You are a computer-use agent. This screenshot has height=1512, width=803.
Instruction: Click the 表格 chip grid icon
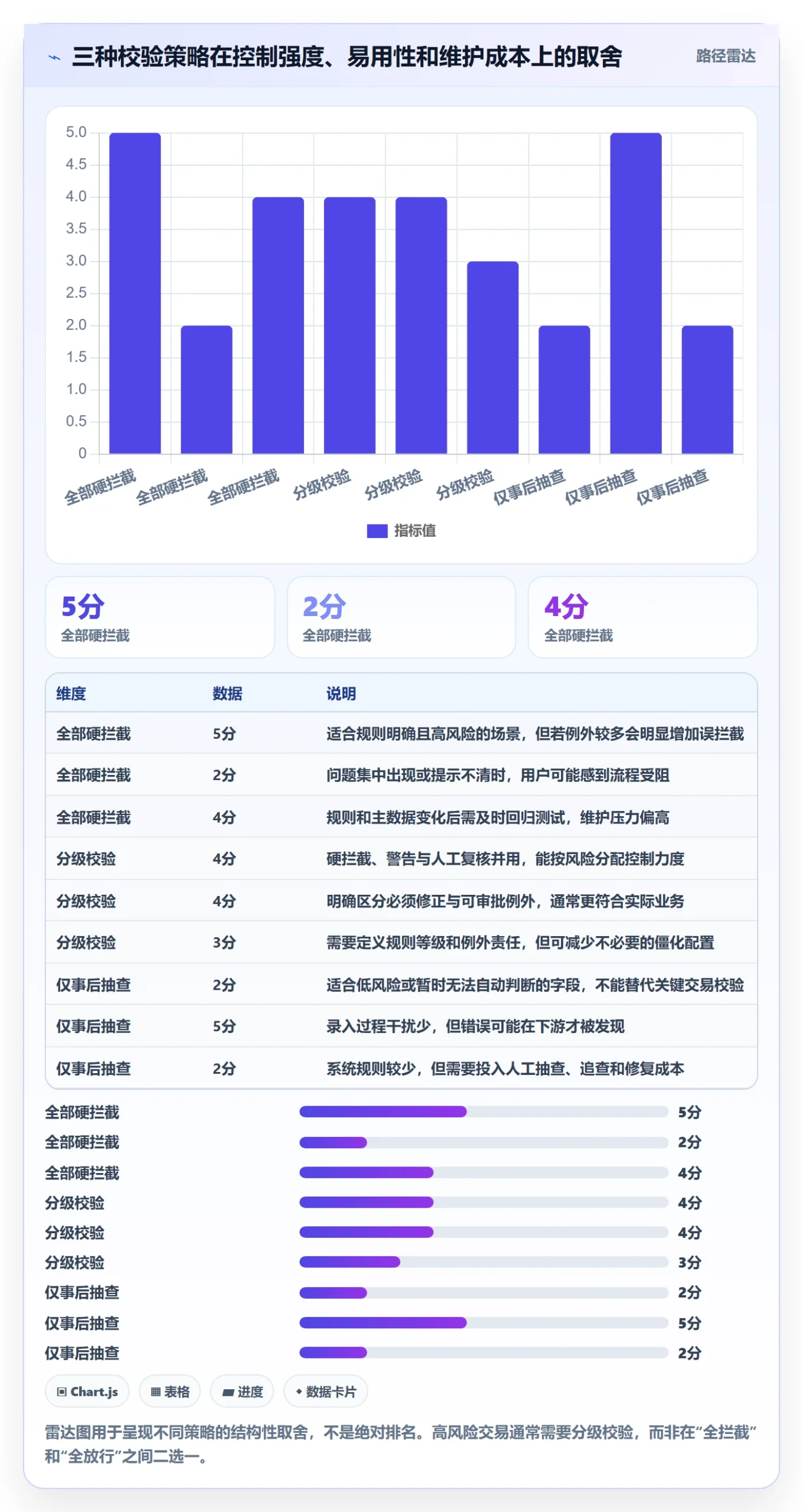[x=156, y=1392]
